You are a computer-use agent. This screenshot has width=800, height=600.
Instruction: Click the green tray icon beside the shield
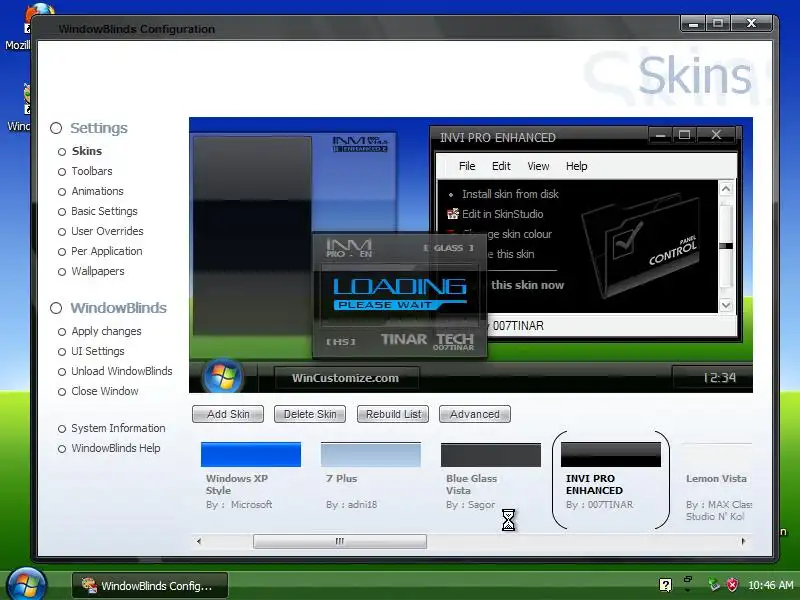coord(714,585)
